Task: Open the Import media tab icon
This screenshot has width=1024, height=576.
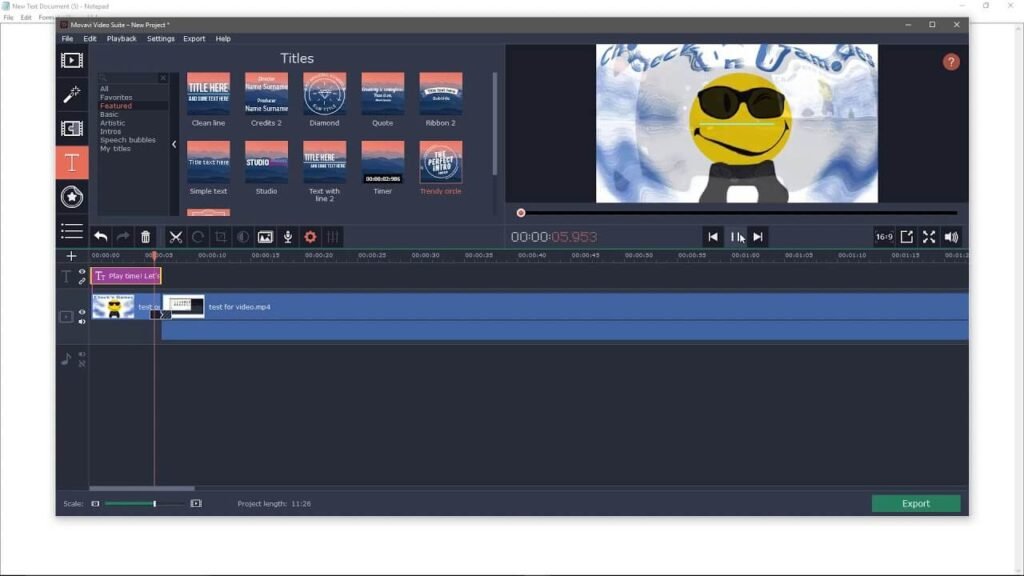Action: click(x=71, y=61)
